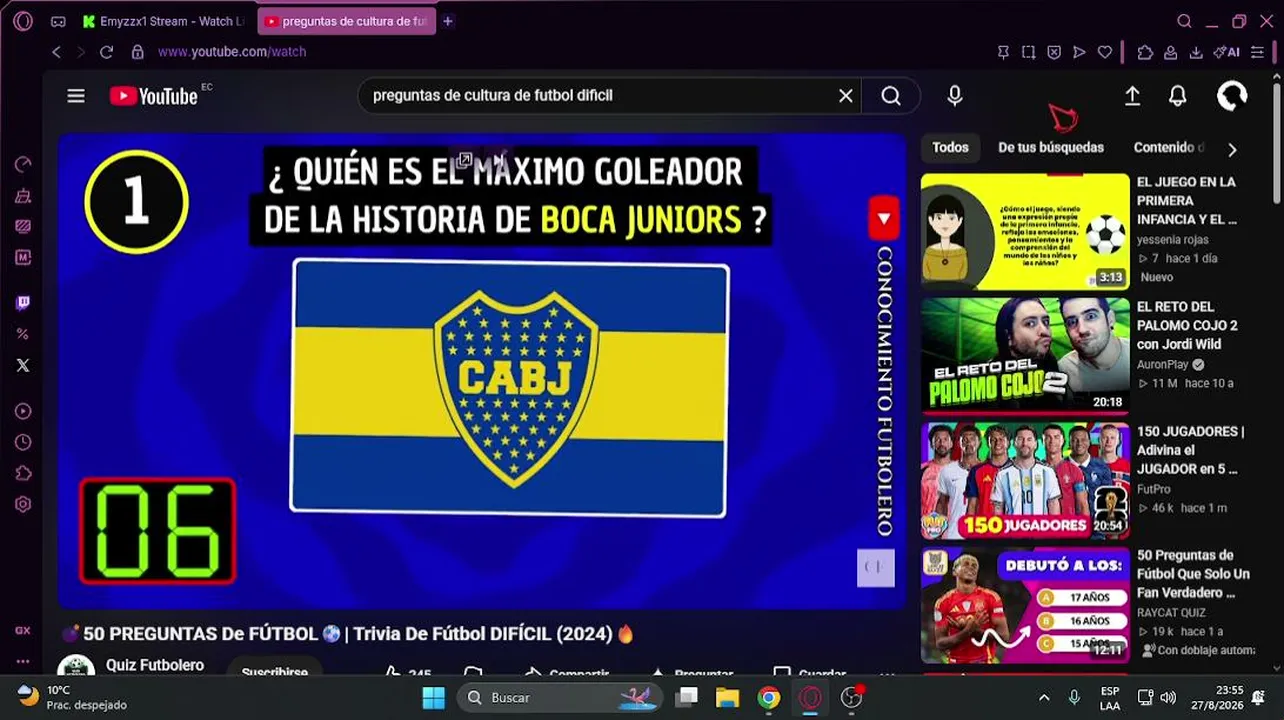Open the X (Twitter) sidebar icon

point(23,365)
